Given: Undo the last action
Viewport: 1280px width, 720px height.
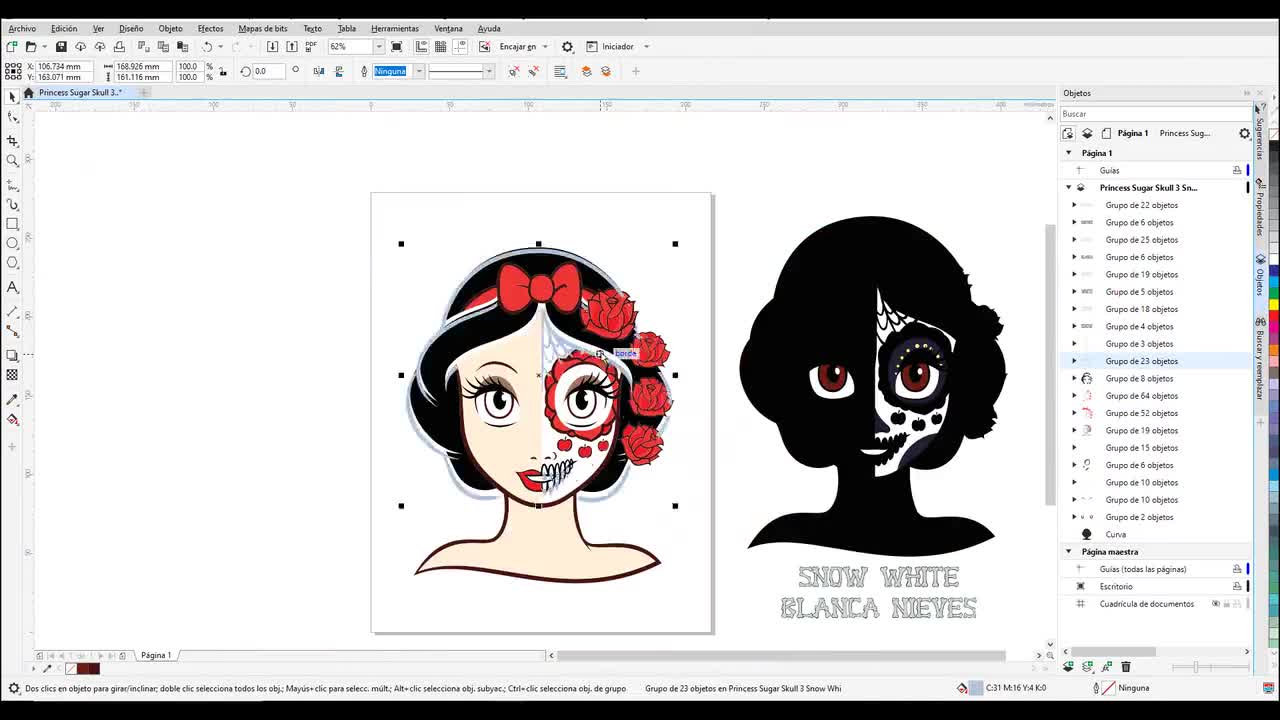Looking at the screenshot, I should 207,46.
